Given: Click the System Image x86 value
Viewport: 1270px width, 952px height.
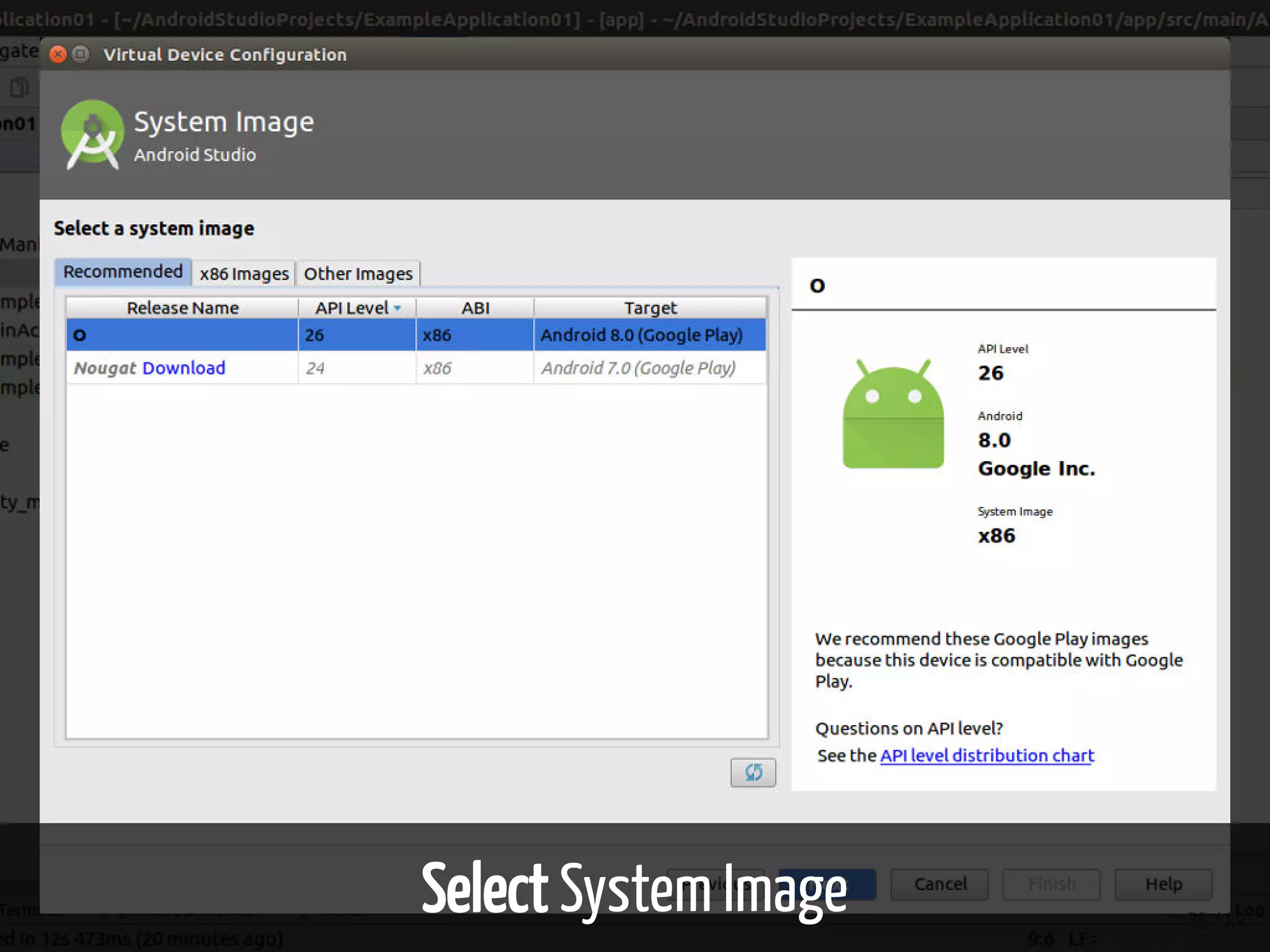Looking at the screenshot, I should pos(997,535).
